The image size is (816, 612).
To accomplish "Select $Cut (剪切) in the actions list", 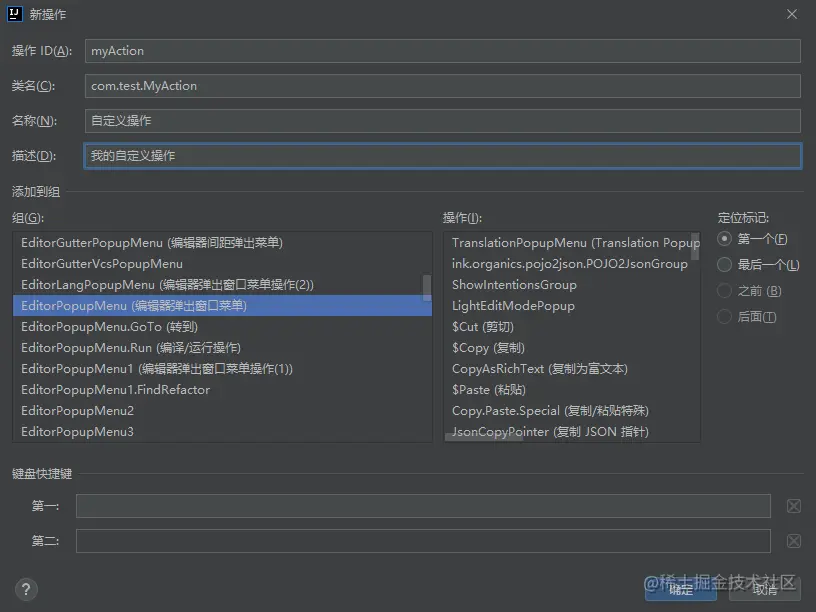I will (x=571, y=327).
